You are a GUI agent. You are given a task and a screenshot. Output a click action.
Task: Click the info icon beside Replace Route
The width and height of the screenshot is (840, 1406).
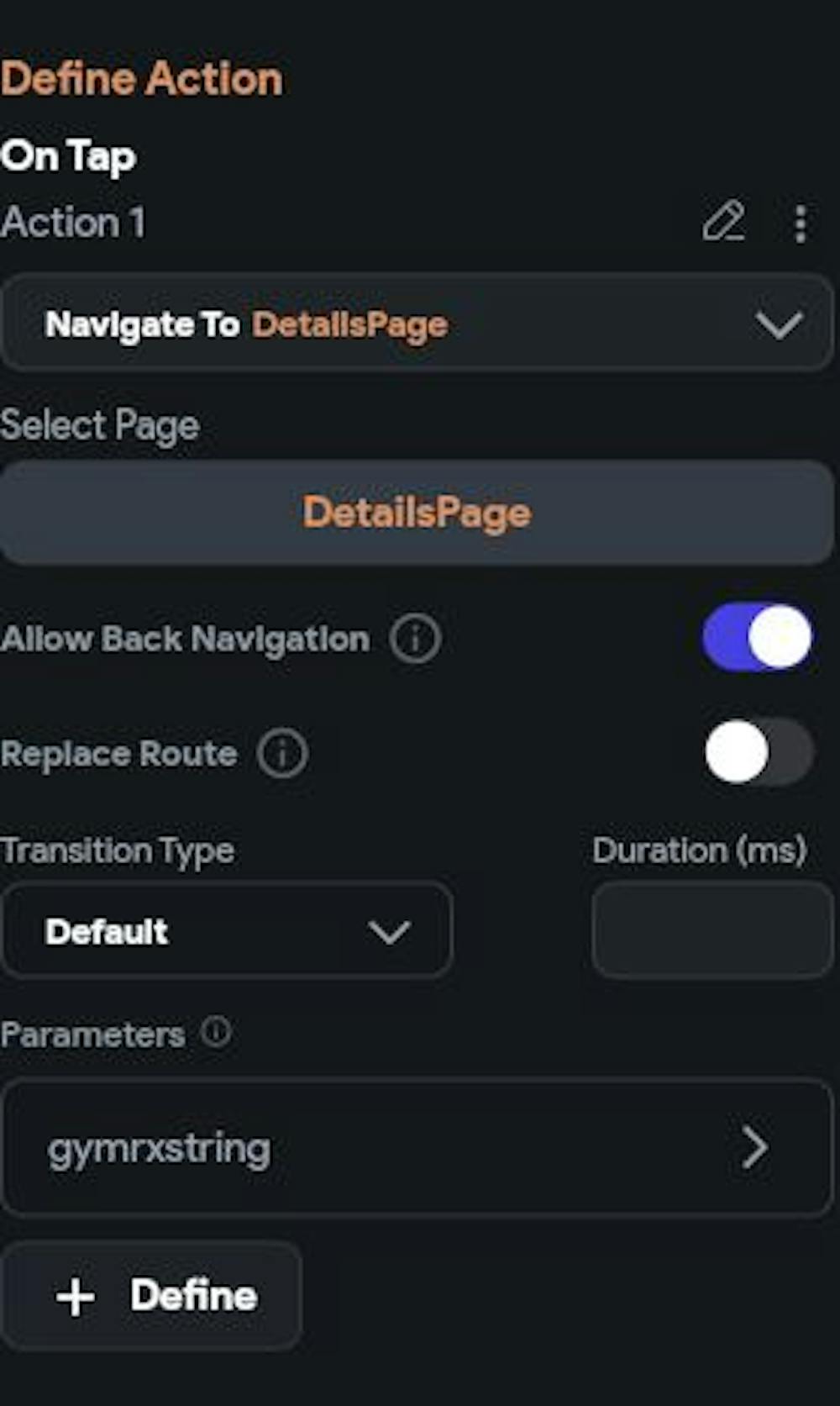(x=282, y=754)
